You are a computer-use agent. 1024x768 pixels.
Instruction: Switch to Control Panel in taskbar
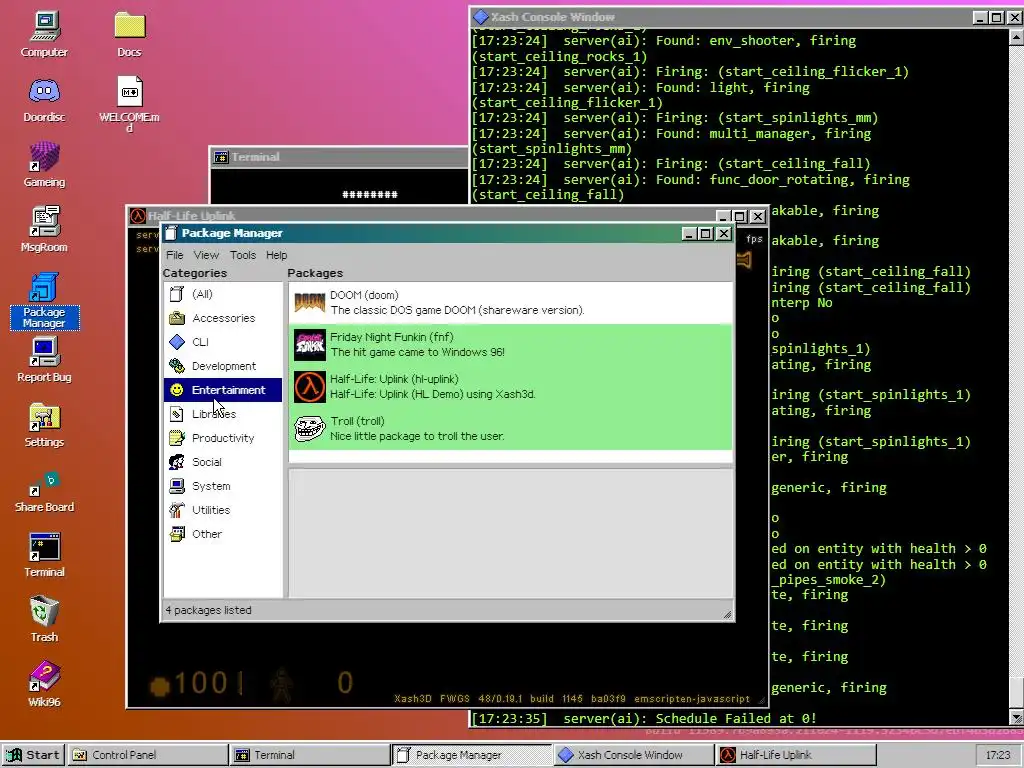(x=148, y=755)
